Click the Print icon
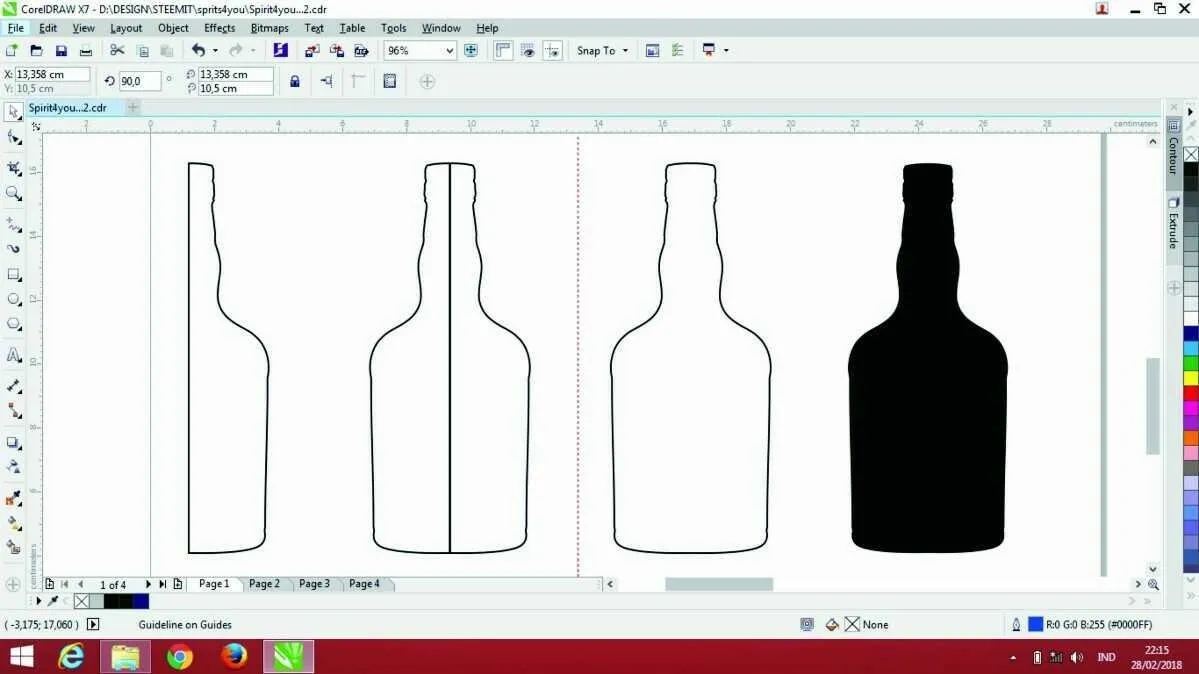 [x=86, y=50]
